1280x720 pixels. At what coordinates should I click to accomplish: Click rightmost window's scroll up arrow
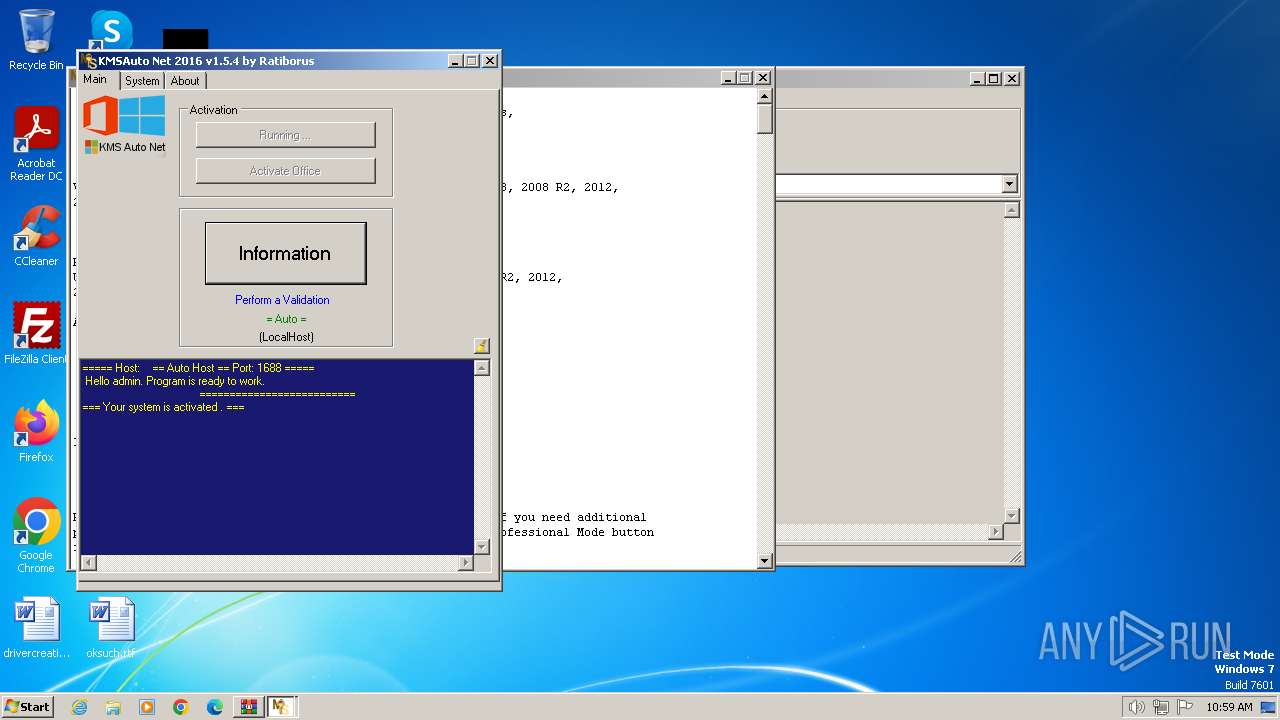(x=1011, y=210)
